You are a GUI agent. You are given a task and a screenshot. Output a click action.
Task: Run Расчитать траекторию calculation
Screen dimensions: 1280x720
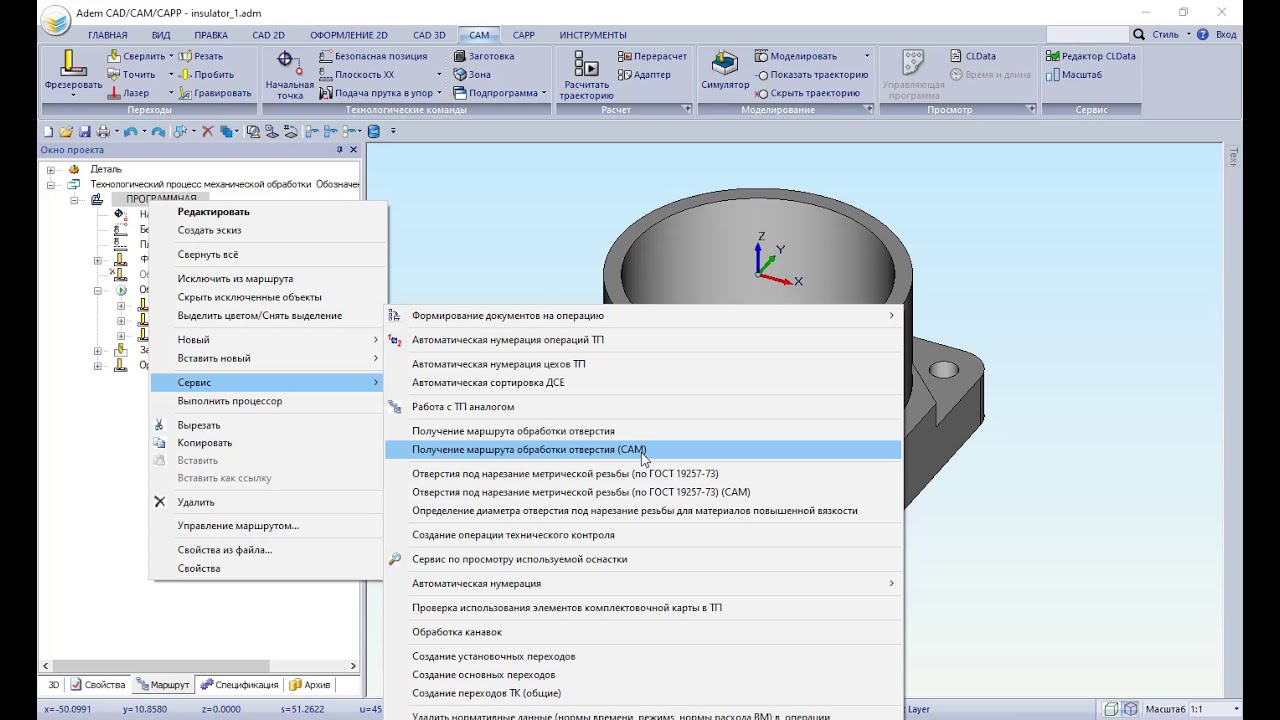(x=586, y=75)
